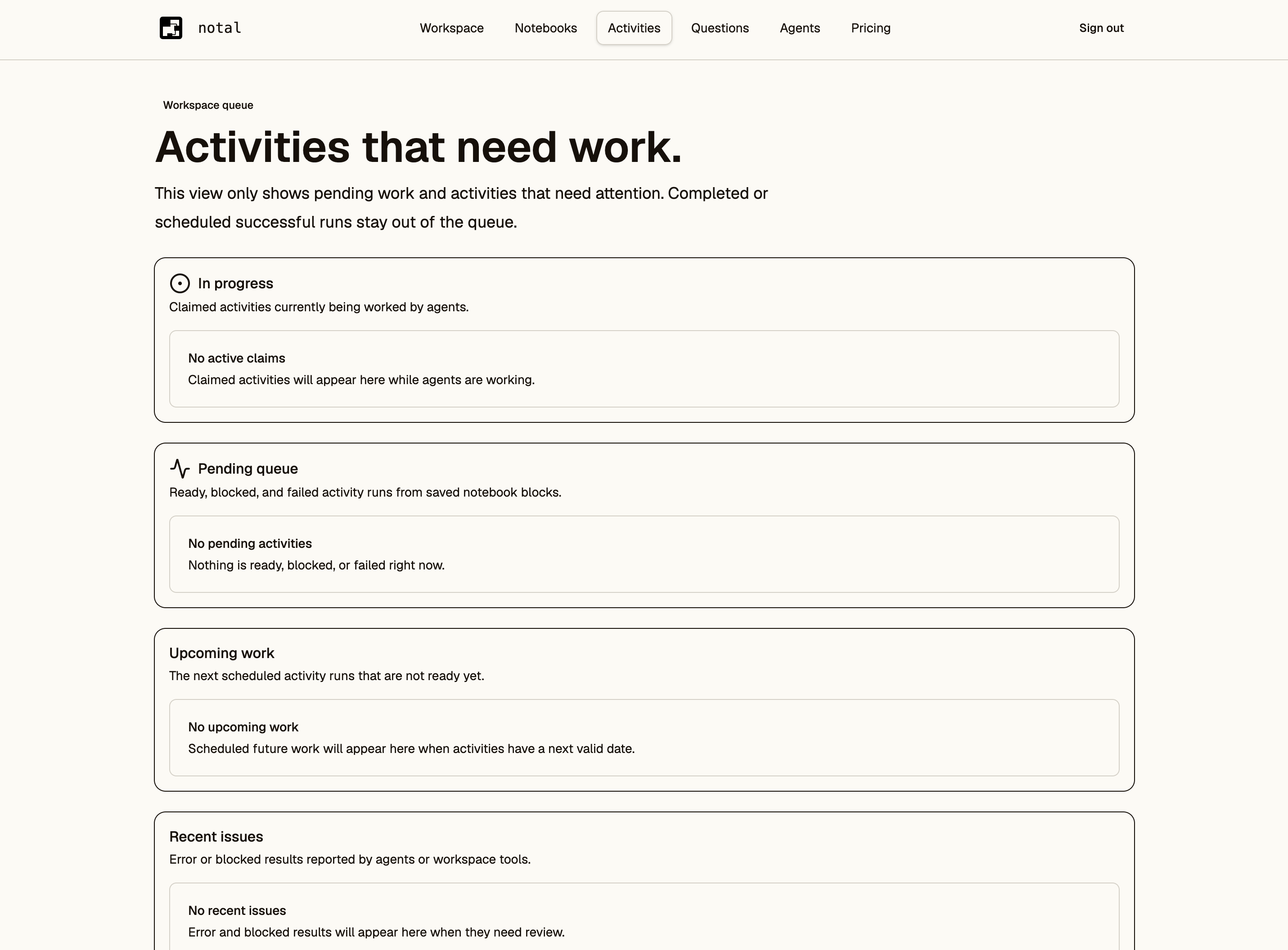Click the Workspace queue label
1288x950 pixels.
207,105
